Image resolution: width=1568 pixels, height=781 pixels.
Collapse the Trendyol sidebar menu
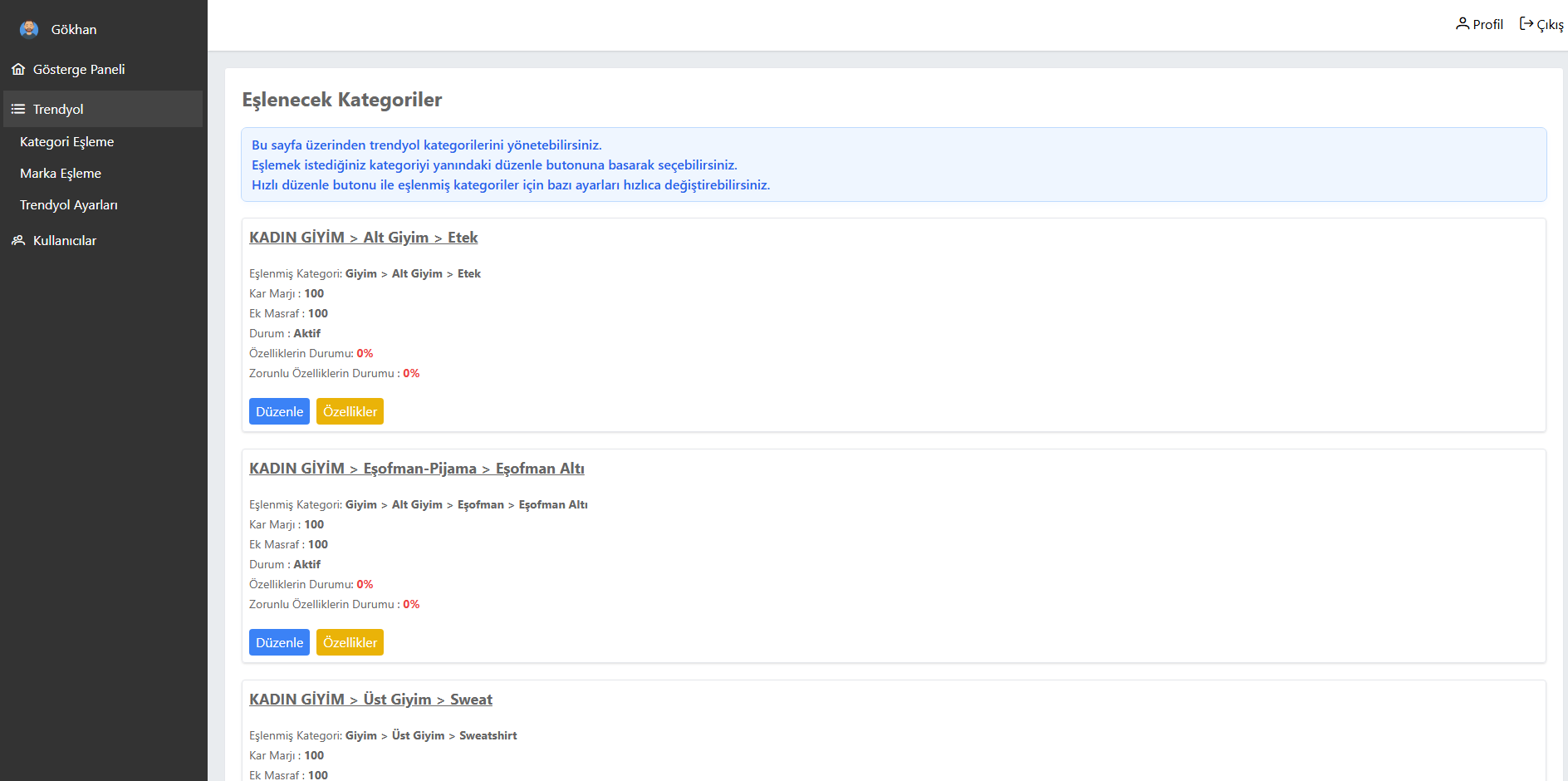pyautogui.click(x=58, y=110)
